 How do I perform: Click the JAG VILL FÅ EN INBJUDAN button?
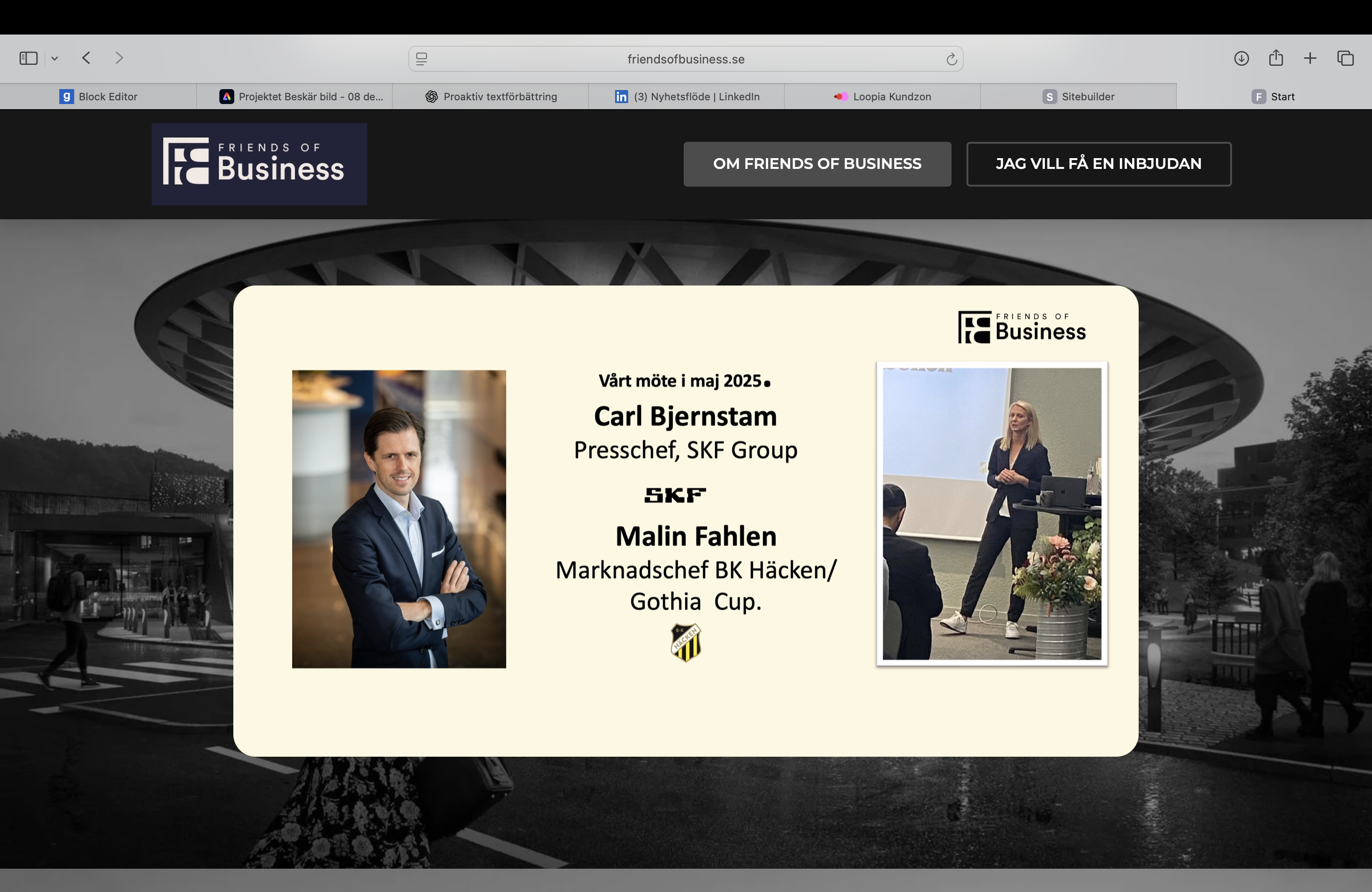point(1098,164)
